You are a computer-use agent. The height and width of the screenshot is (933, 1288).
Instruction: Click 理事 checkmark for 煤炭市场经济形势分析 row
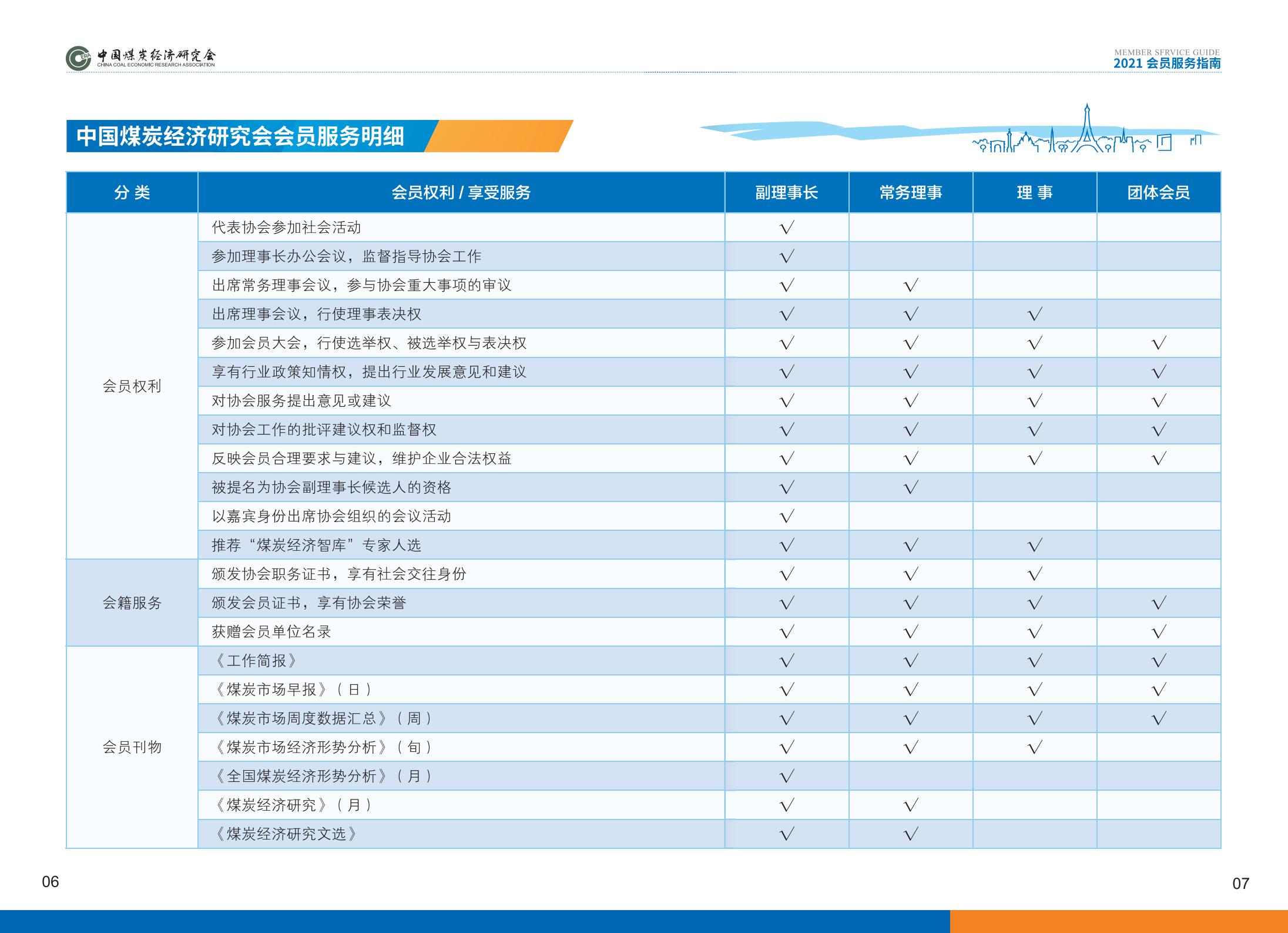[1035, 747]
